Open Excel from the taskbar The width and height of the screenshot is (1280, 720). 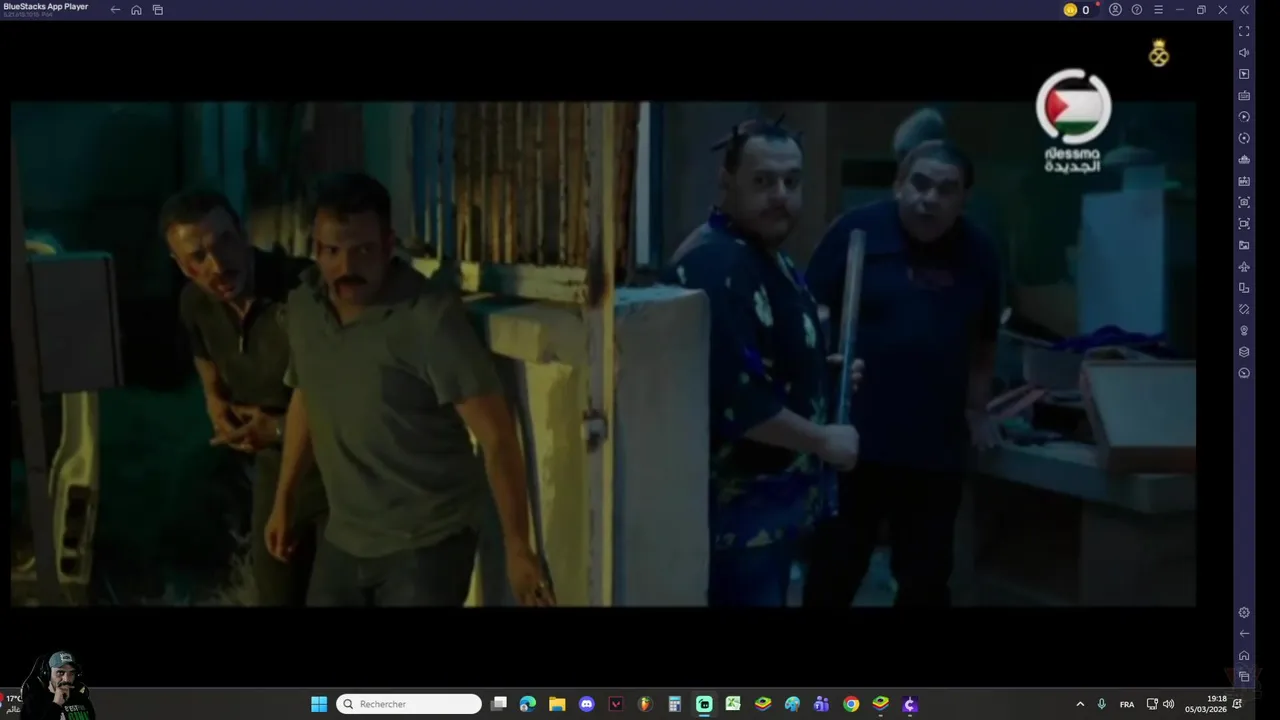(x=733, y=704)
